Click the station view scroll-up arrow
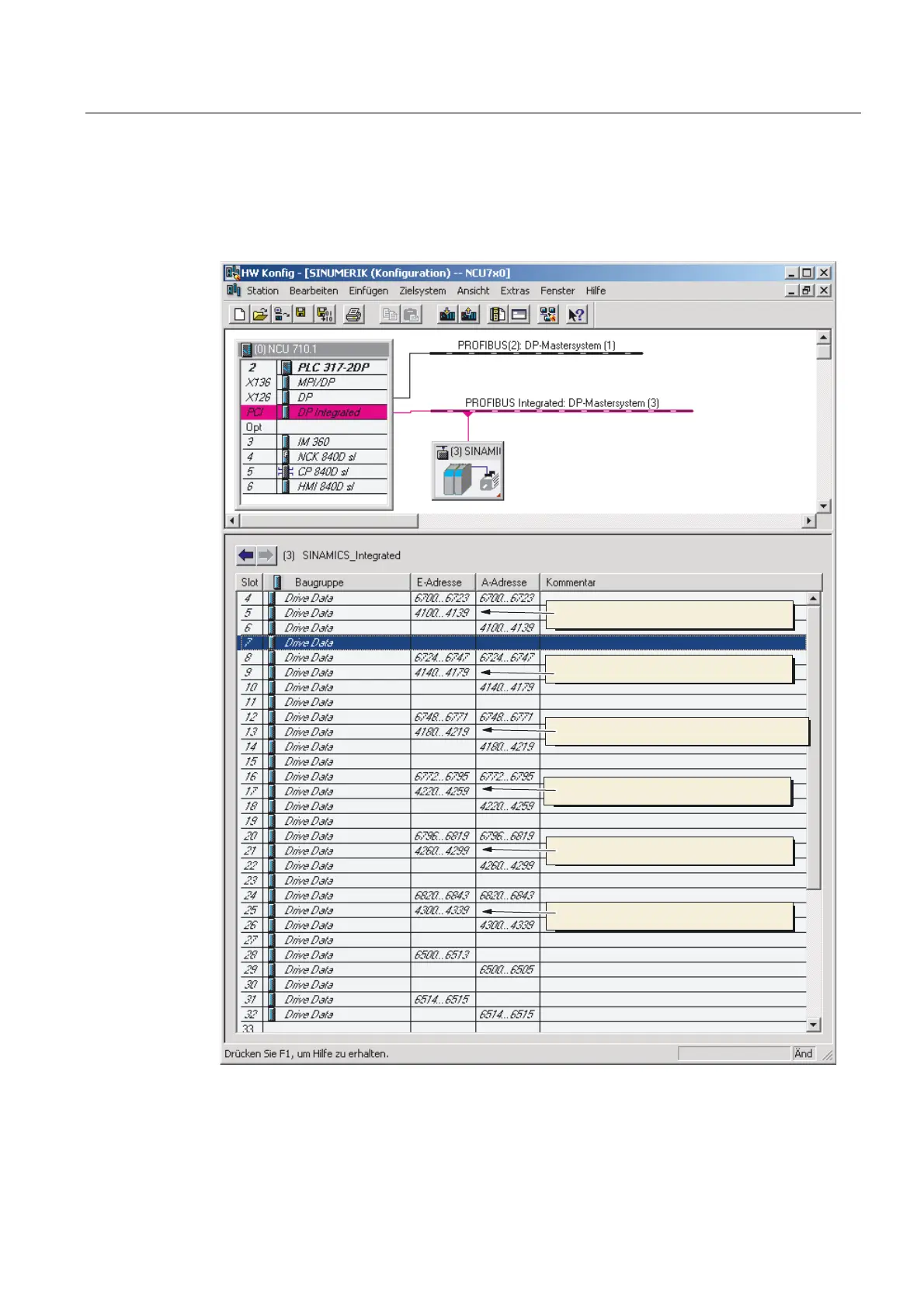The image size is (924, 1308). coord(824,337)
